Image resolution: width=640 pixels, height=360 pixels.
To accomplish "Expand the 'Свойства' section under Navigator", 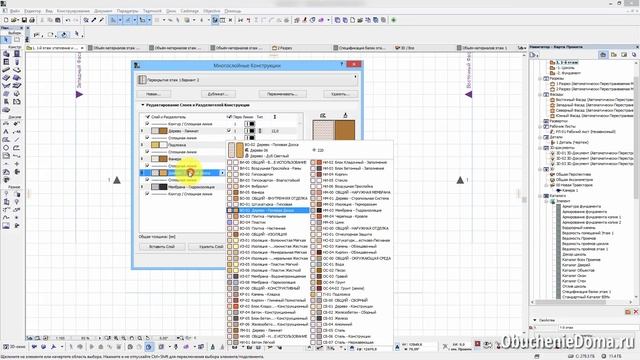I will (535, 320).
